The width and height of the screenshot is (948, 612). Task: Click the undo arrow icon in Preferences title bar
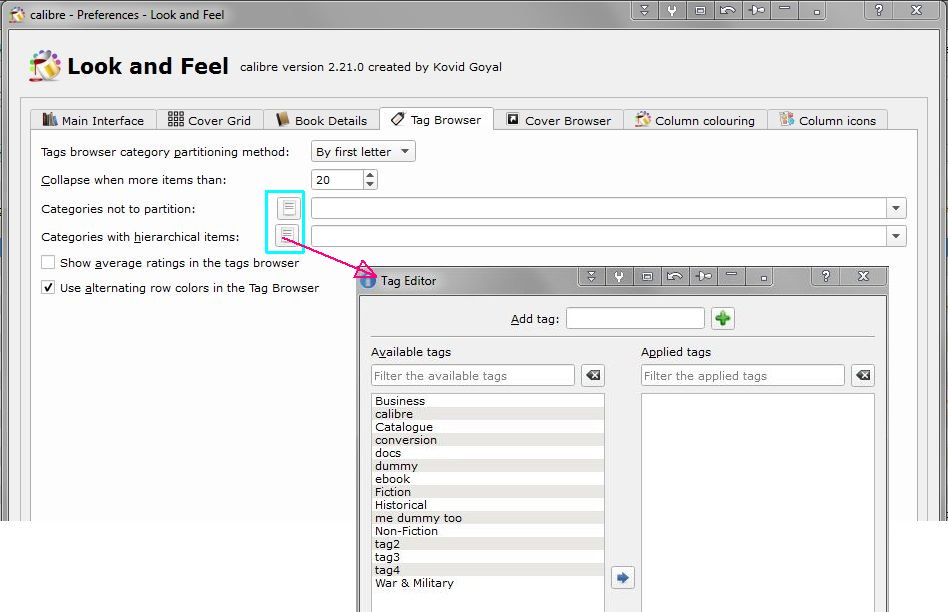tap(728, 10)
